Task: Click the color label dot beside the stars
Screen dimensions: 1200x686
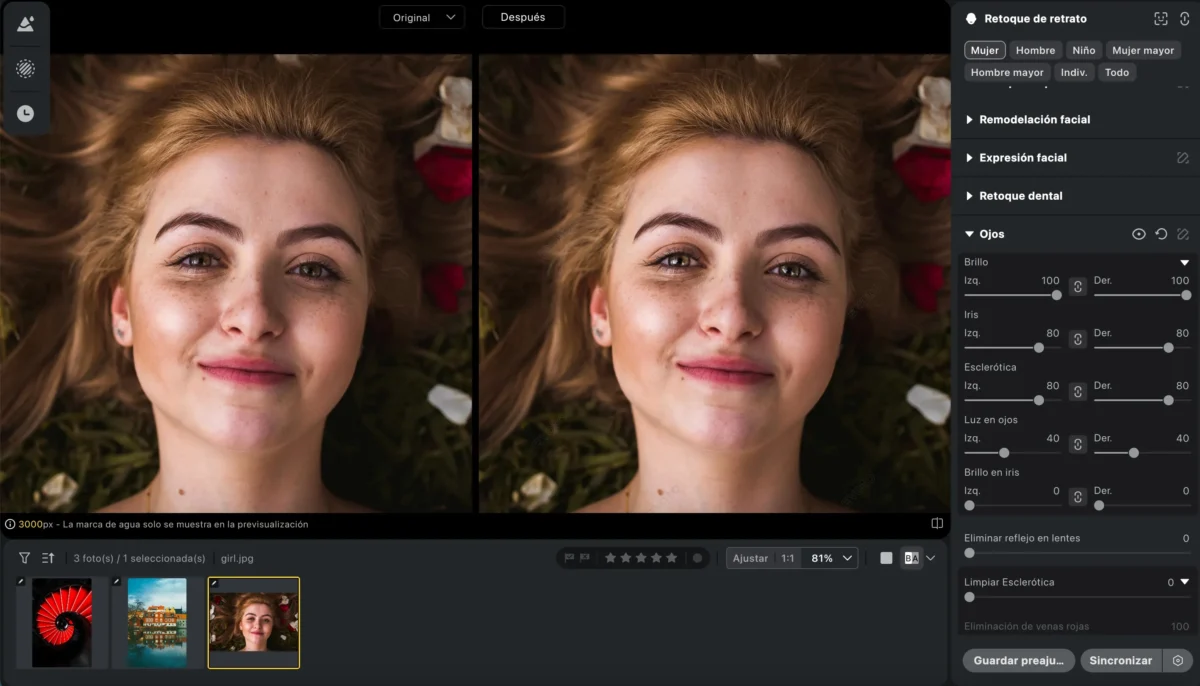Action: point(697,558)
